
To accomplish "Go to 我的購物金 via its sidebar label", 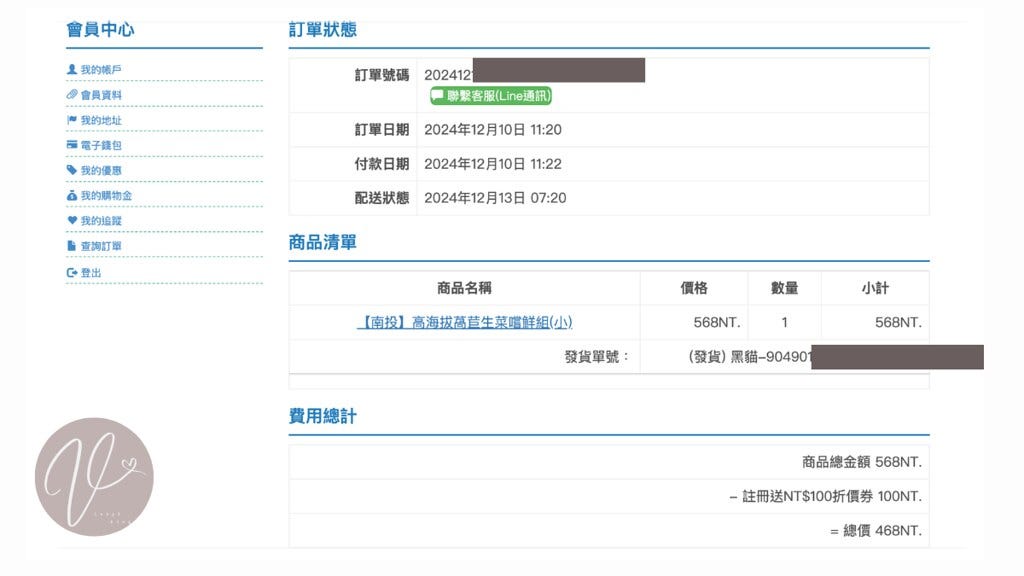I will pos(107,196).
